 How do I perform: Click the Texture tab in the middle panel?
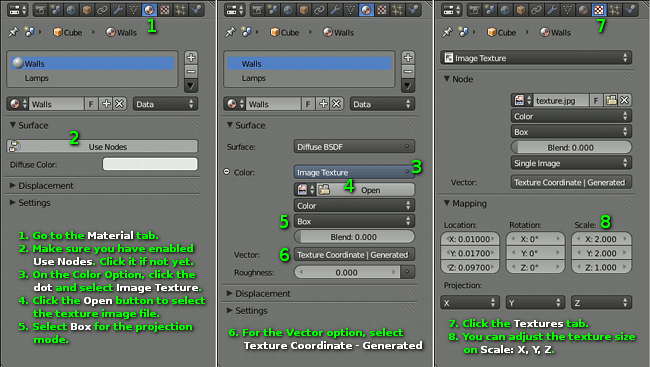click(382, 10)
